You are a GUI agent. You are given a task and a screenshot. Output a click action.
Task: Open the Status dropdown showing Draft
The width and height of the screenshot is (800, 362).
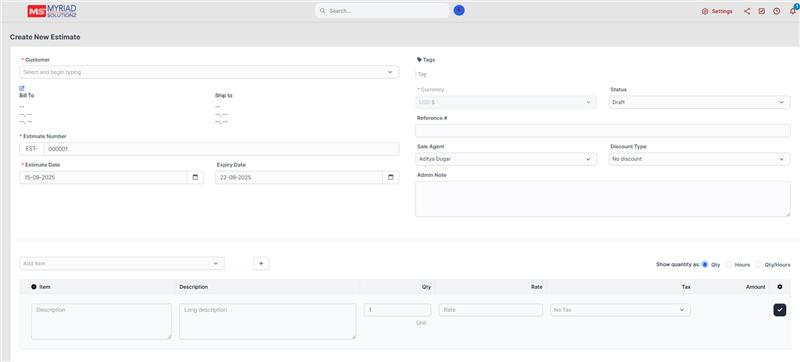(x=699, y=102)
